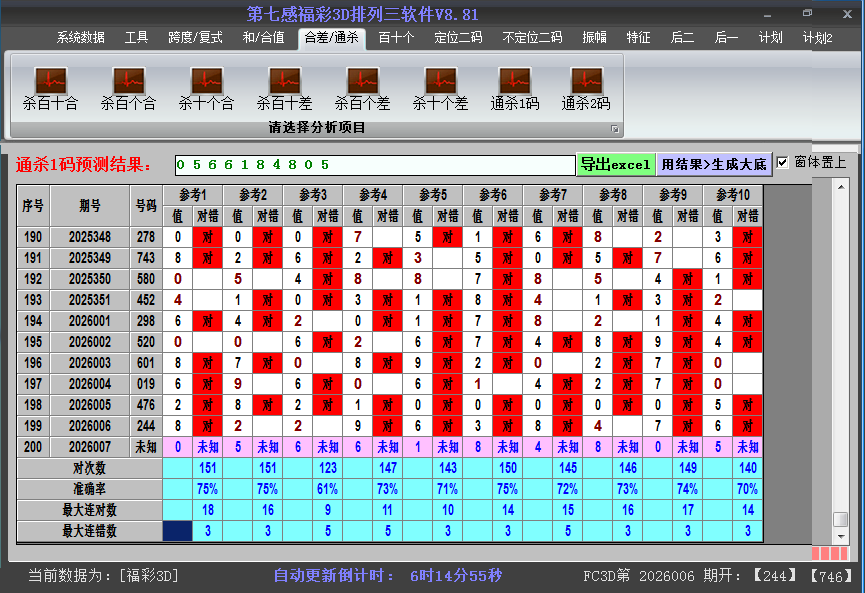Expand the ribbon group dialog launcher
This screenshot has height=593, width=865.
click(615, 129)
